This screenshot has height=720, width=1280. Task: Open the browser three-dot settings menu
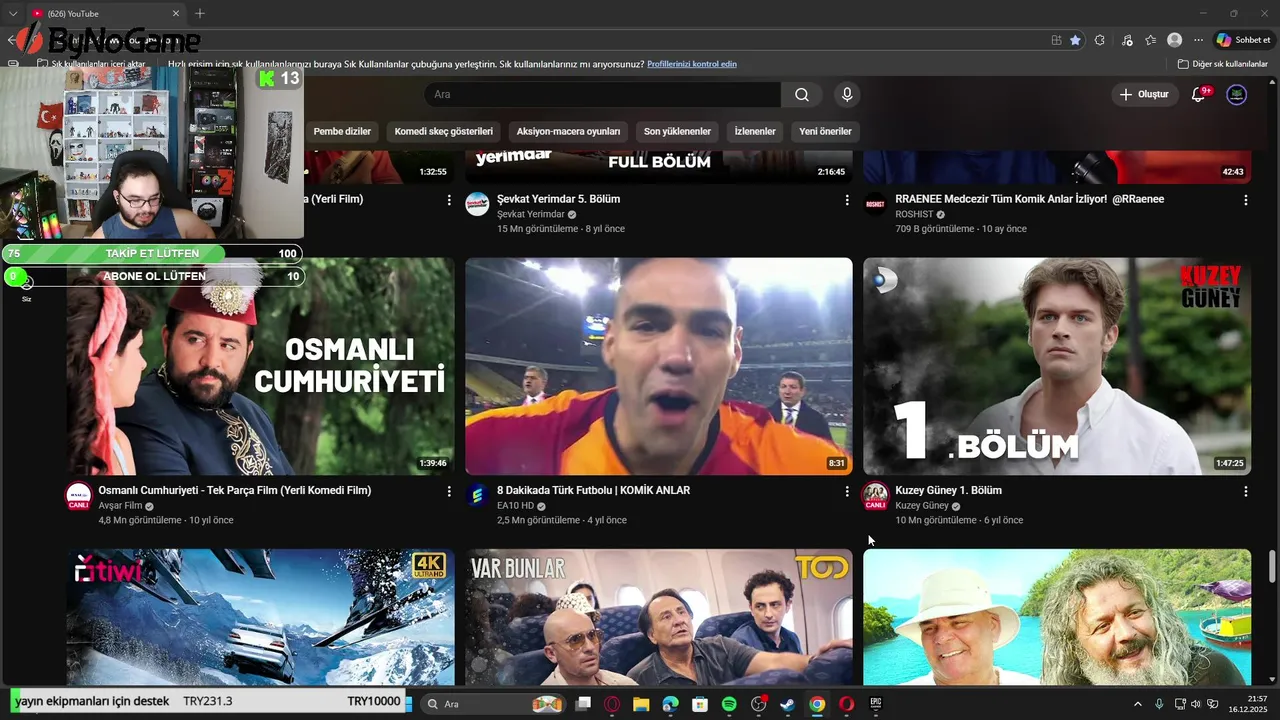coord(1198,40)
